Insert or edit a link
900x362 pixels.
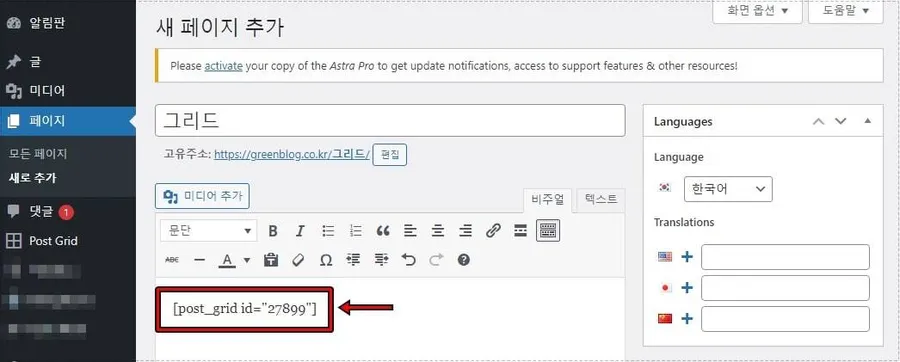(x=493, y=231)
